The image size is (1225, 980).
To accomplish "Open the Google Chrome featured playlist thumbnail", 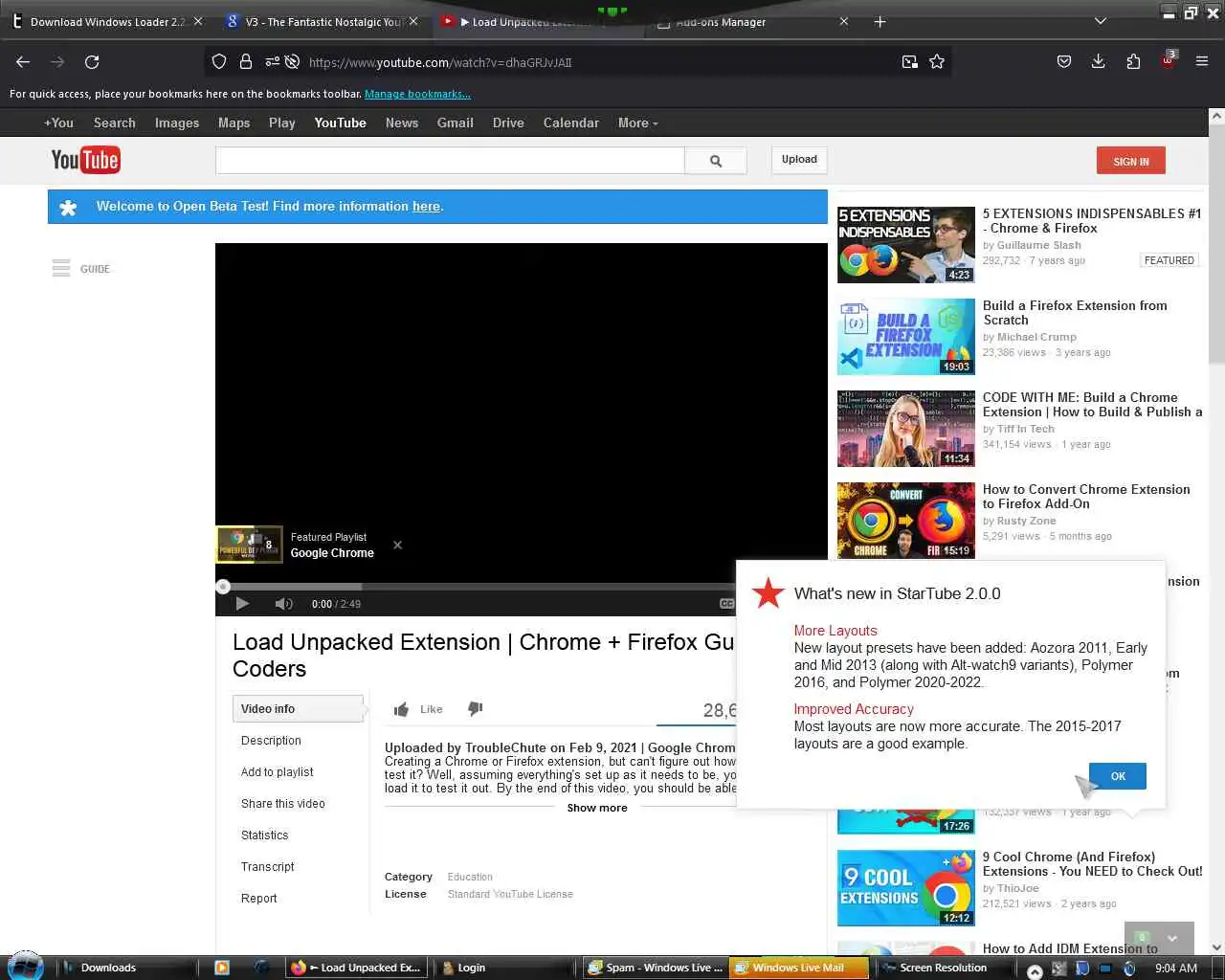I will tap(250, 545).
